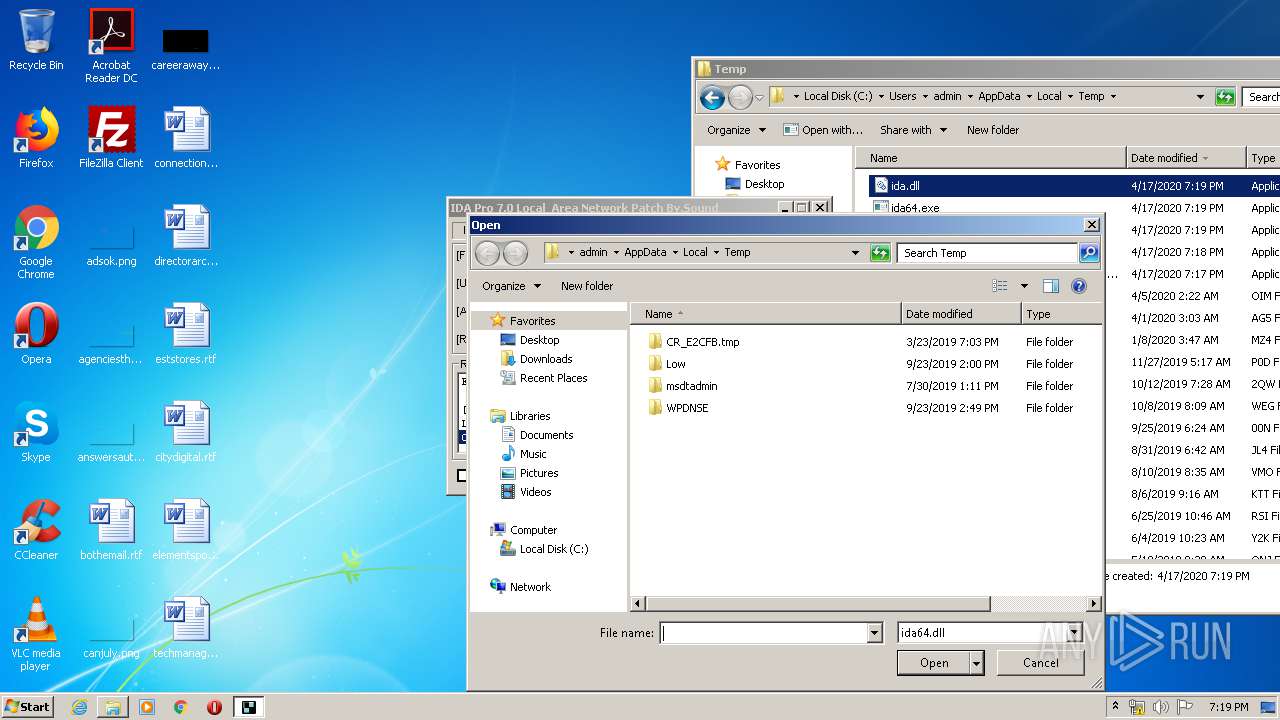
Task: Select Recent Places in the Open dialog sidebar
Action: coord(553,378)
